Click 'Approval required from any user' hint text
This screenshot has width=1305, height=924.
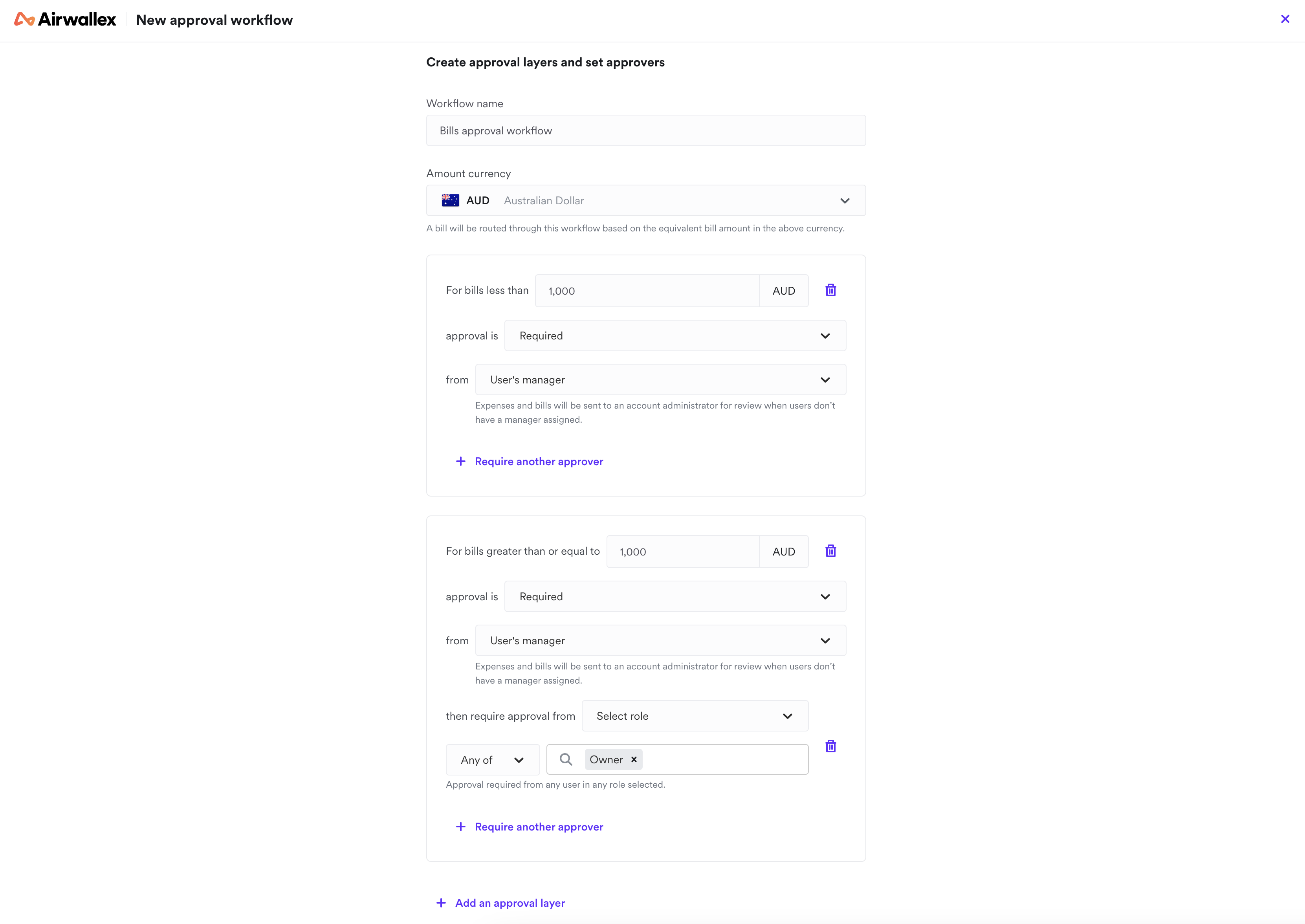[555, 785]
